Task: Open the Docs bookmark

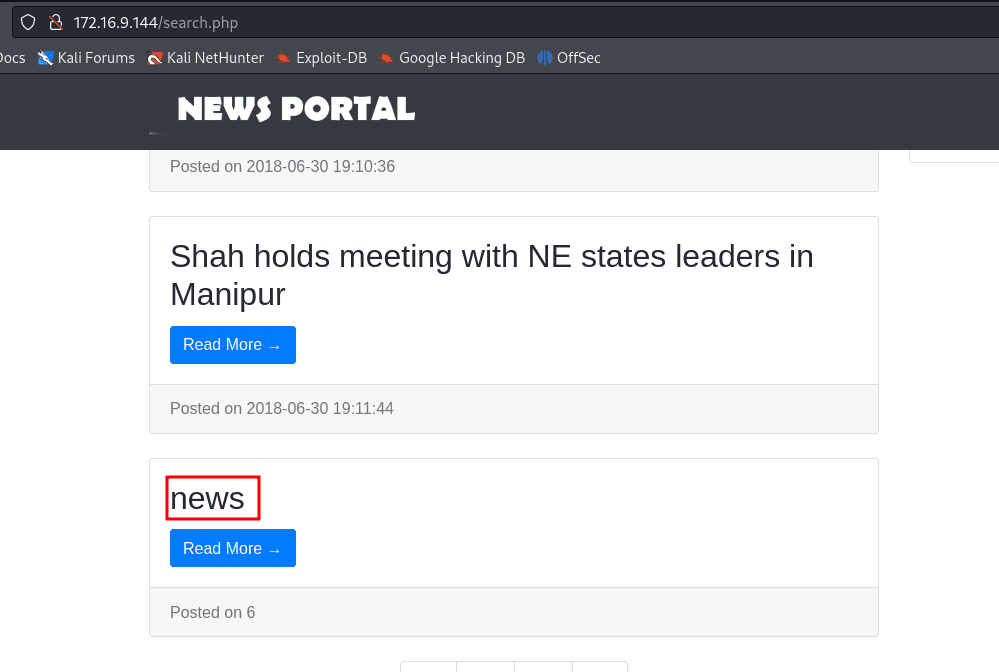Action: pyautogui.click(x=12, y=58)
